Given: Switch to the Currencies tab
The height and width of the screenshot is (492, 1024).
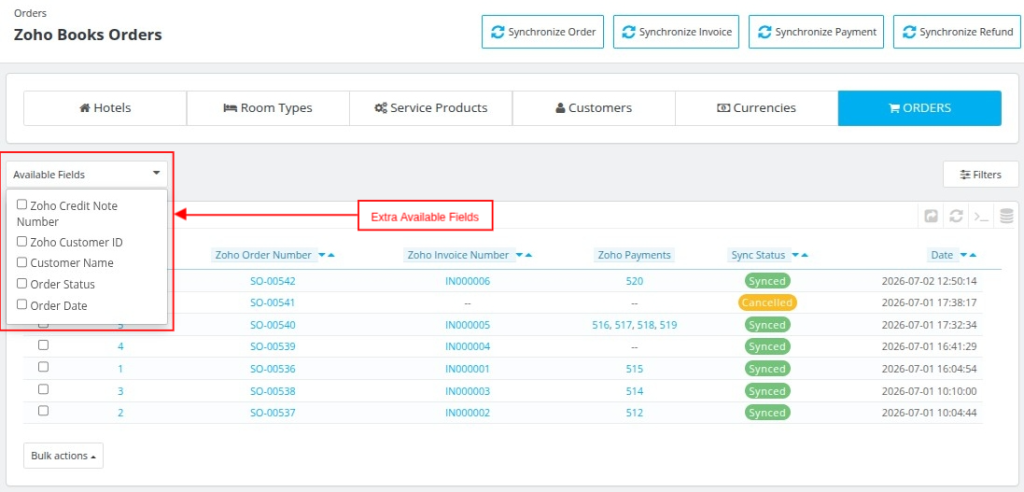Looking at the screenshot, I should click(x=756, y=108).
